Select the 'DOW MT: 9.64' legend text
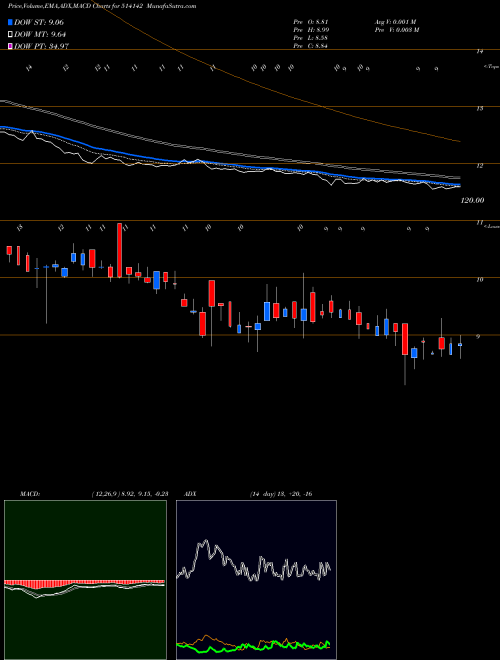Screen dimensions: 500x660 point(40,35)
